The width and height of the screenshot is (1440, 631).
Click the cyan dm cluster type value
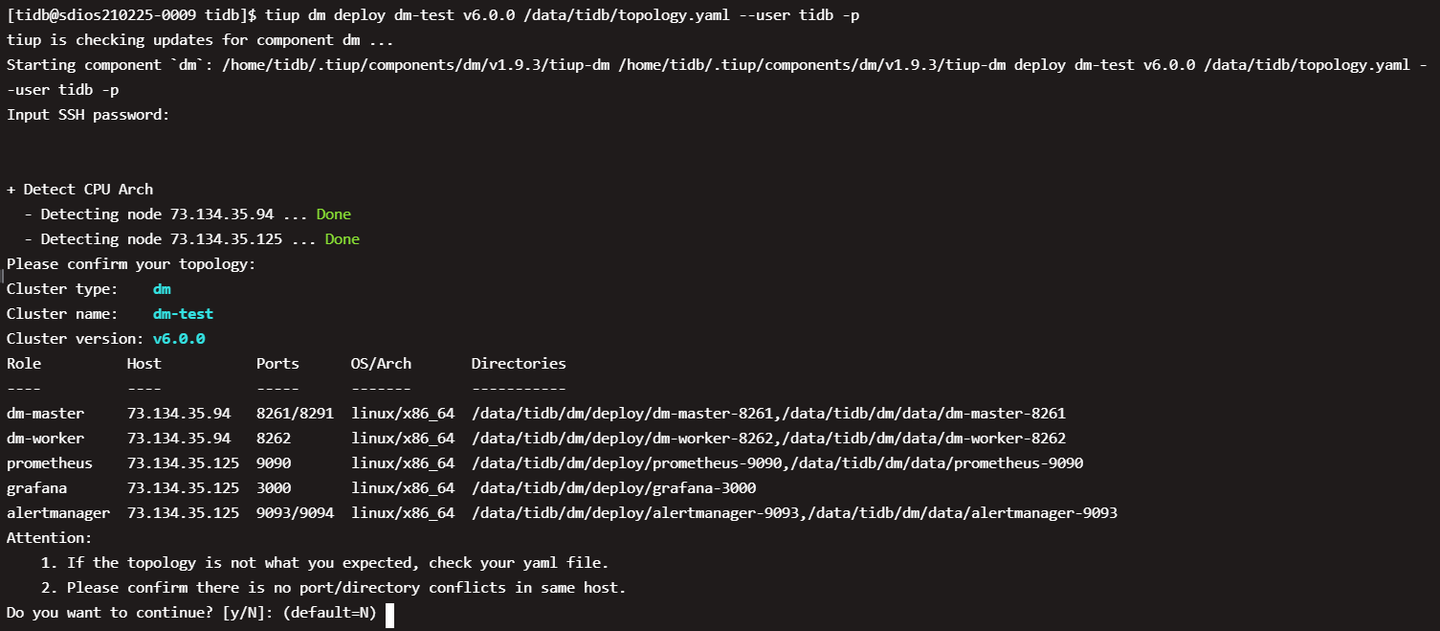(x=162, y=289)
